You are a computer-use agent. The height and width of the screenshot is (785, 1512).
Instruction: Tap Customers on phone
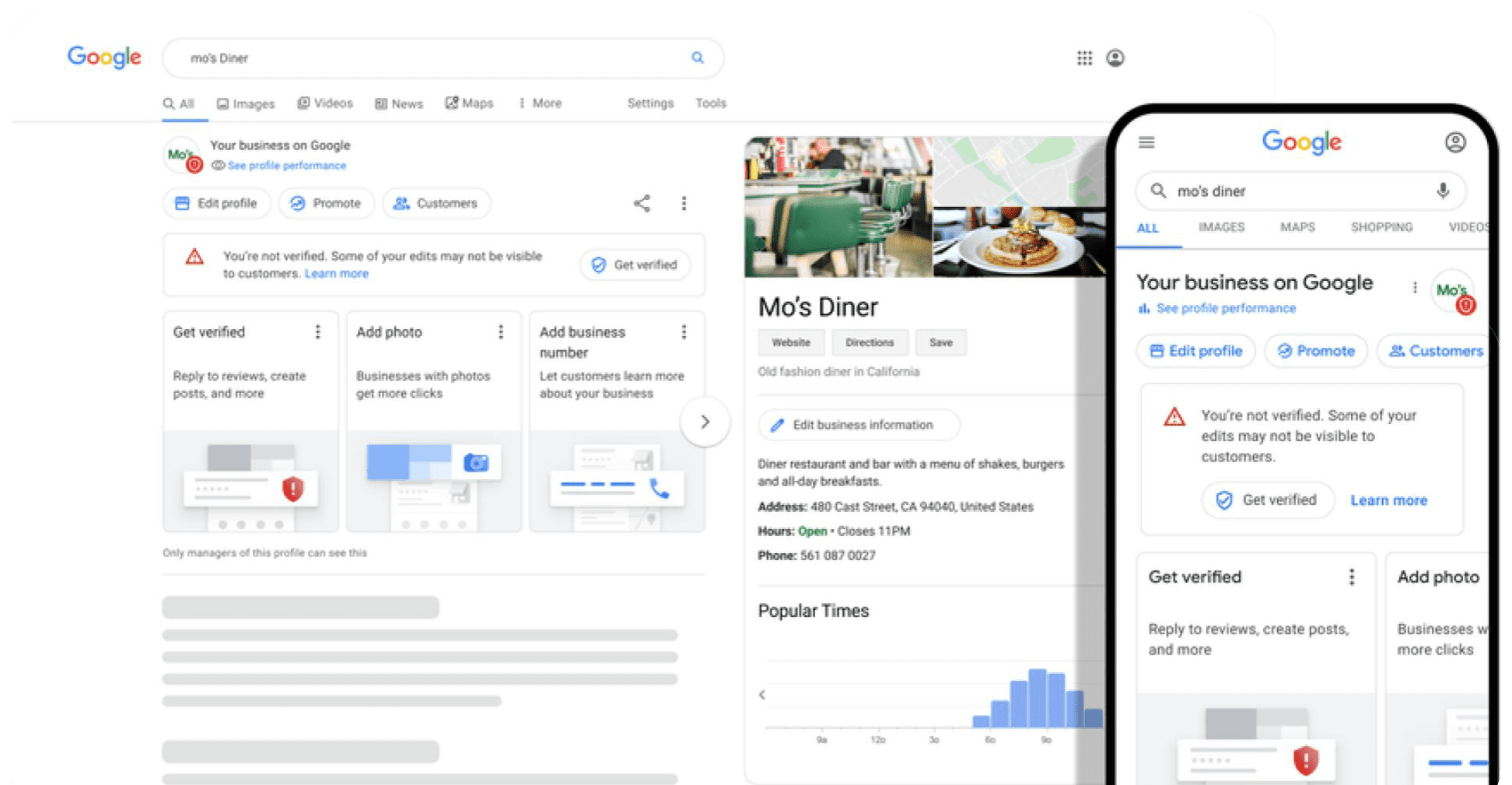[1435, 351]
